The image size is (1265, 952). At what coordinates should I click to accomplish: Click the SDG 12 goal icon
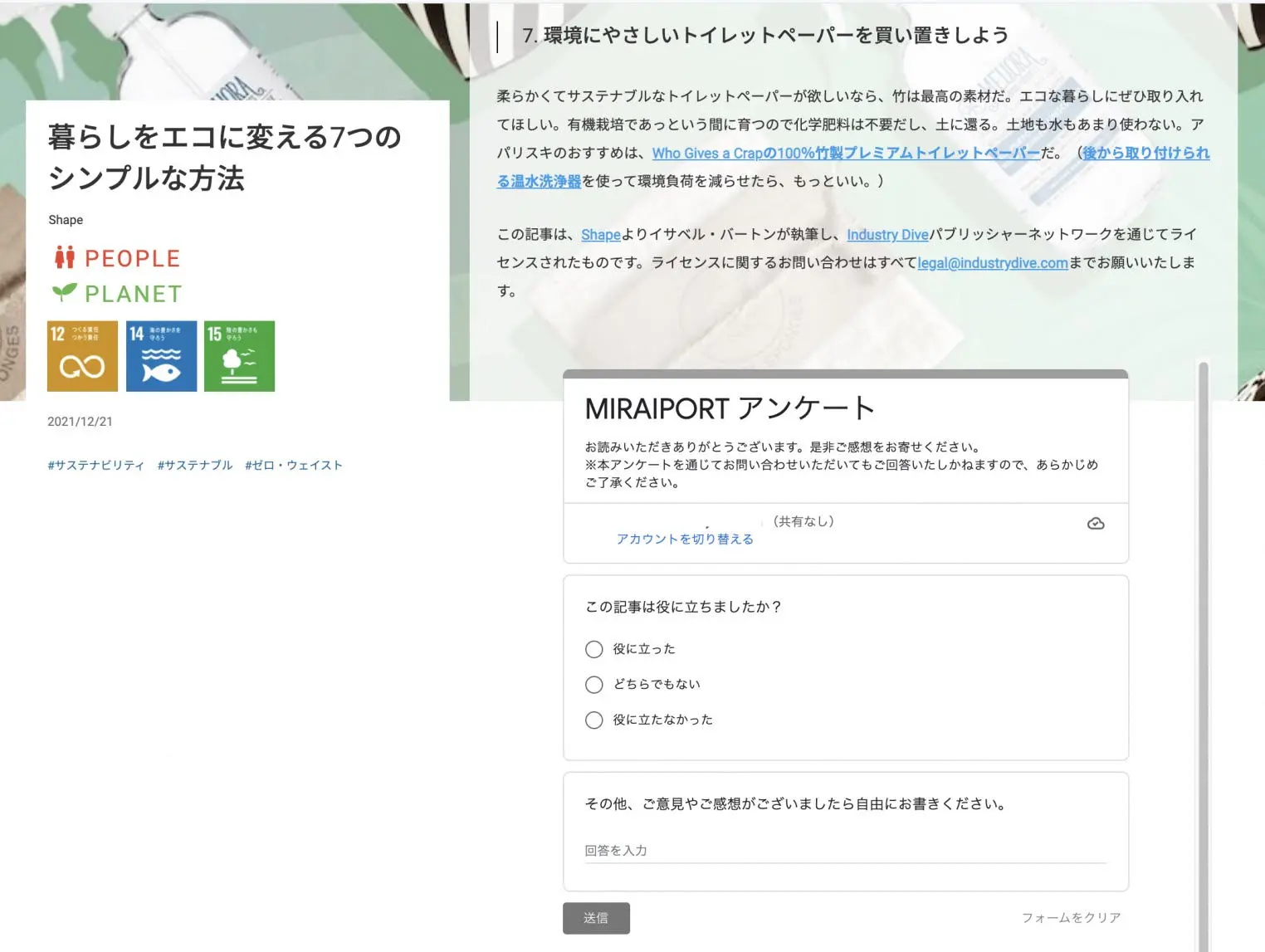pyautogui.click(x=82, y=356)
